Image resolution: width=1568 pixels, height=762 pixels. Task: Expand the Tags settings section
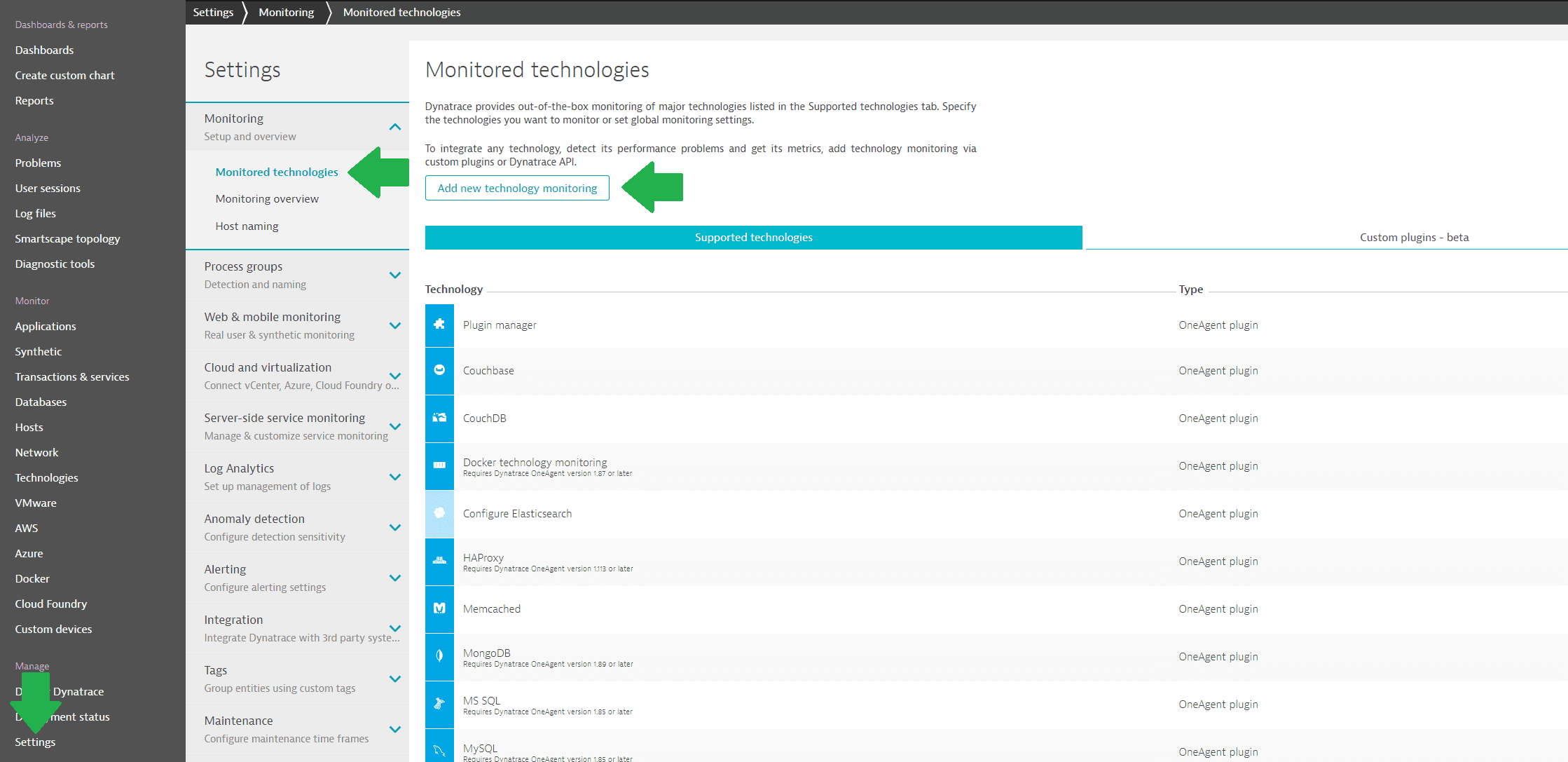(x=395, y=679)
